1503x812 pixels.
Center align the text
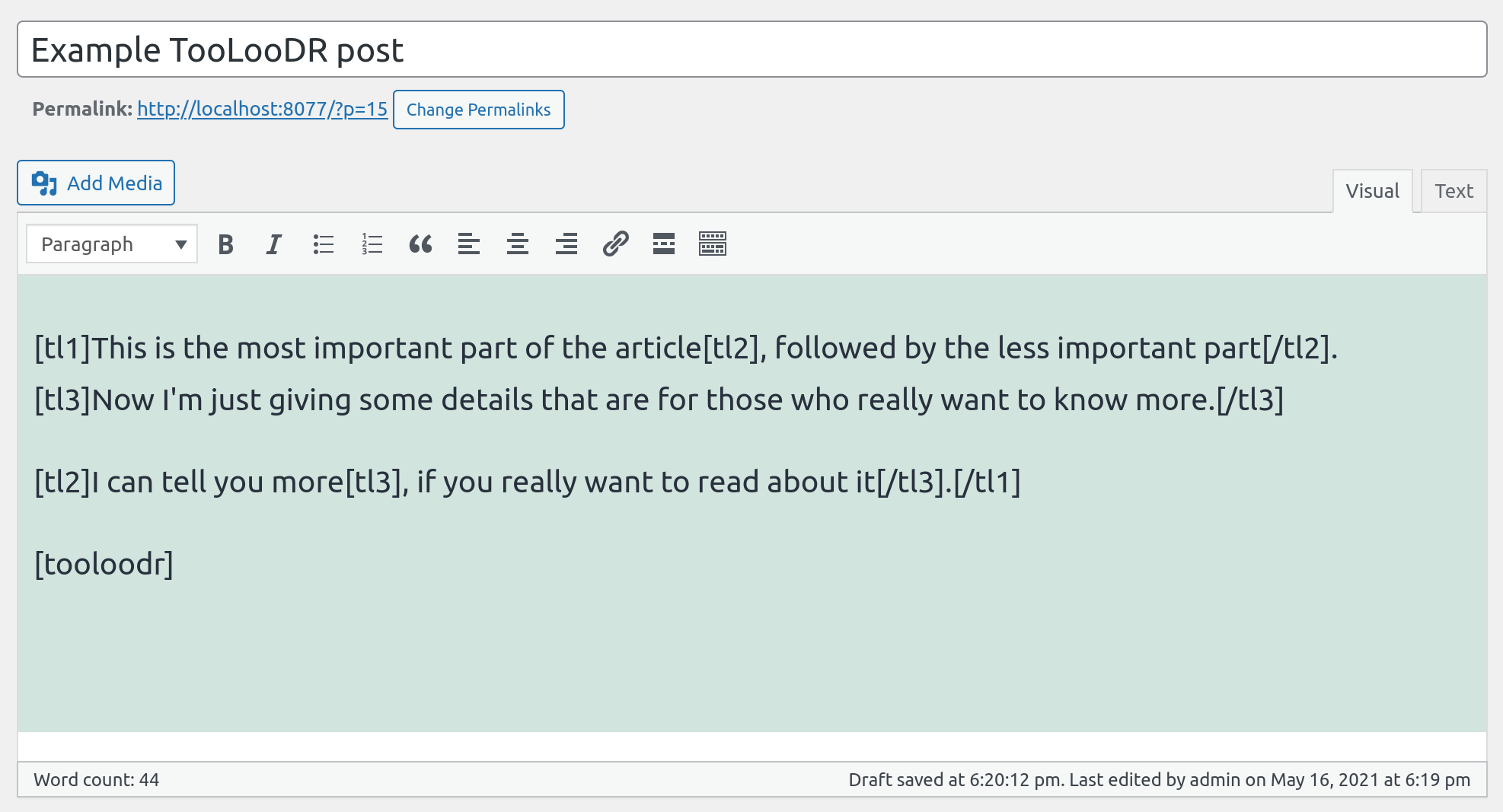click(518, 244)
